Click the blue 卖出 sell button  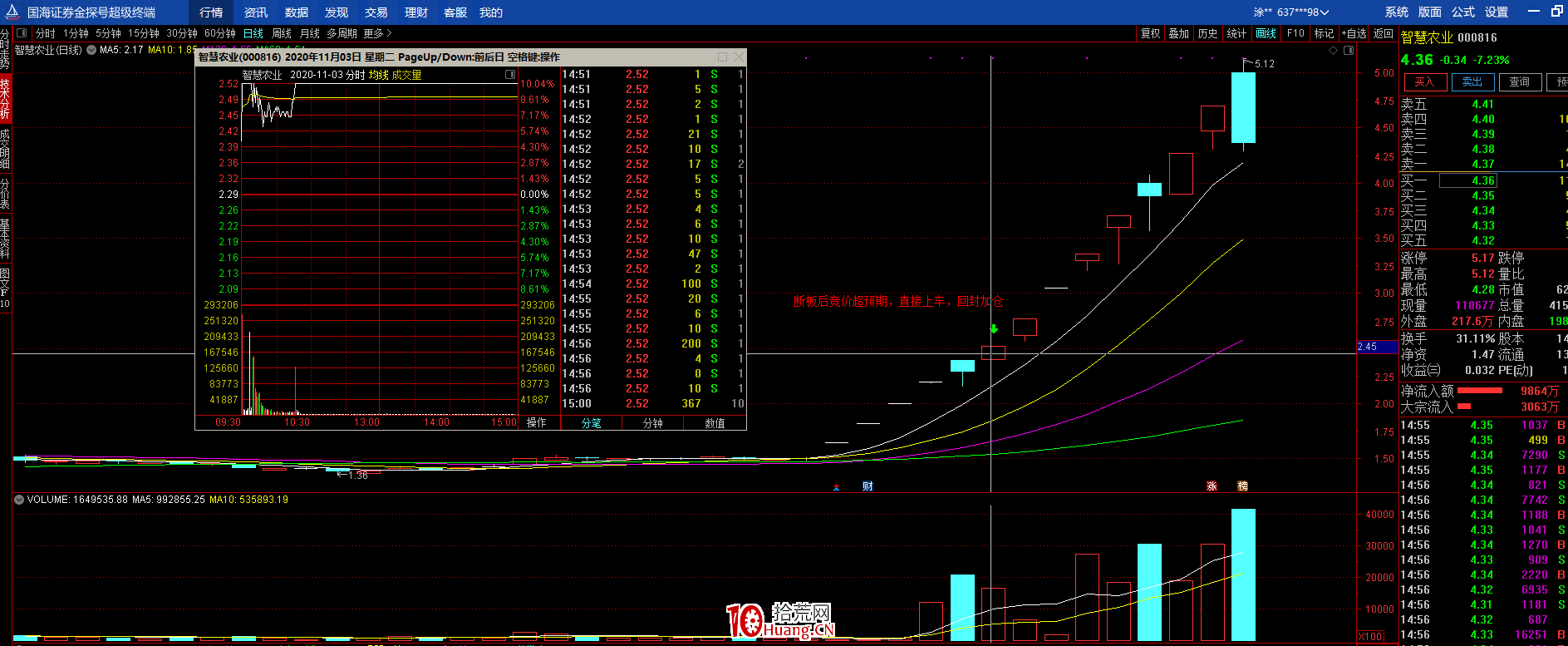coord(1472,82)
